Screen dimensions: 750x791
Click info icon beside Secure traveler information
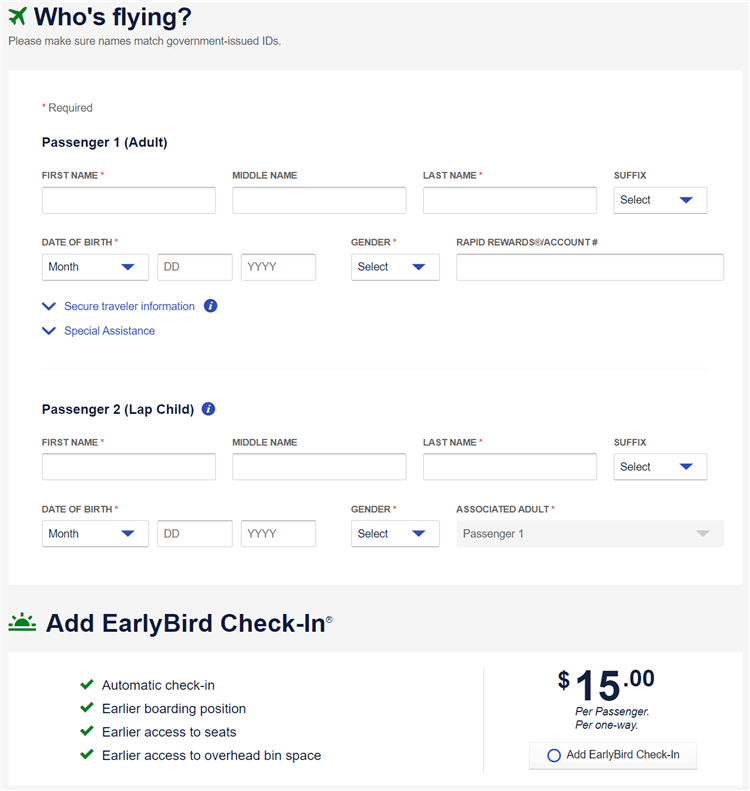click(211, 306)
